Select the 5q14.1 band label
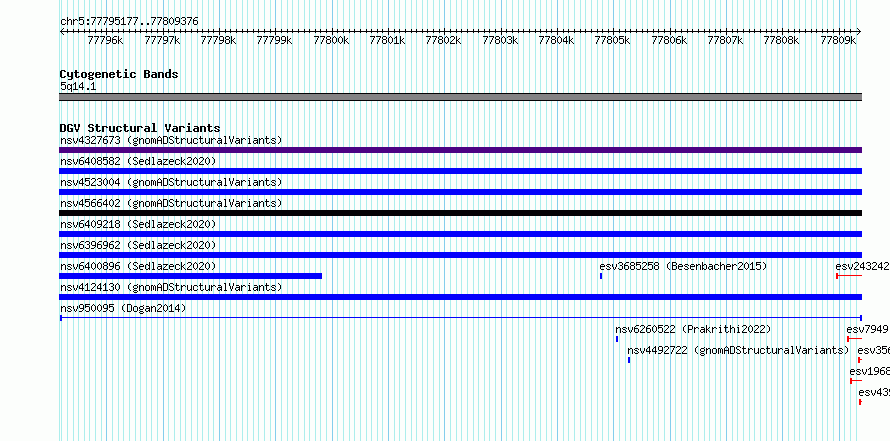The image size is (890, 441). [78, 86]
